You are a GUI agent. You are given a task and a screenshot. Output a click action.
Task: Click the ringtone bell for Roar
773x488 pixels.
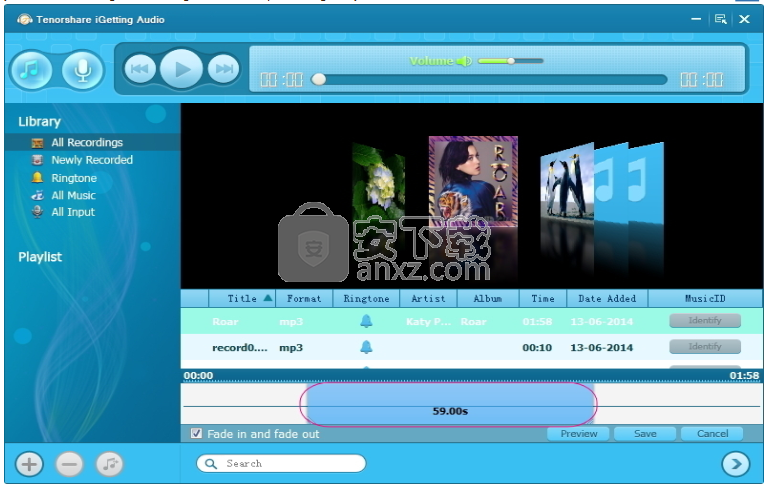366,321
